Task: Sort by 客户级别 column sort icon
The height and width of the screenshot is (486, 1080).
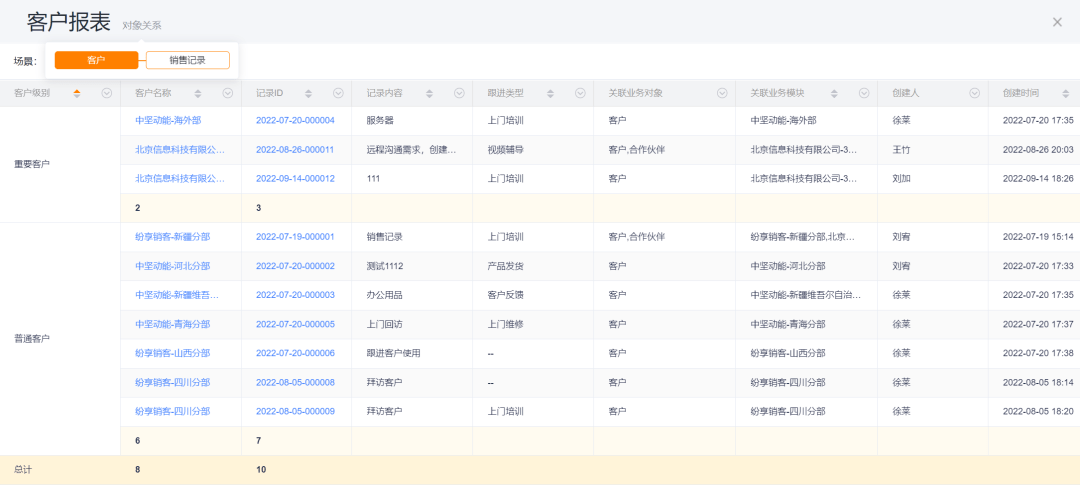Action: 76,94
